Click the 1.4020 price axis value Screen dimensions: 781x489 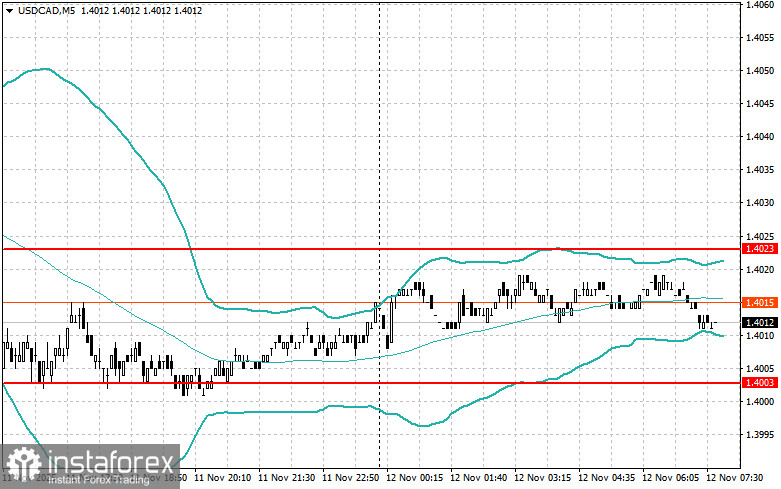[760, 269]
